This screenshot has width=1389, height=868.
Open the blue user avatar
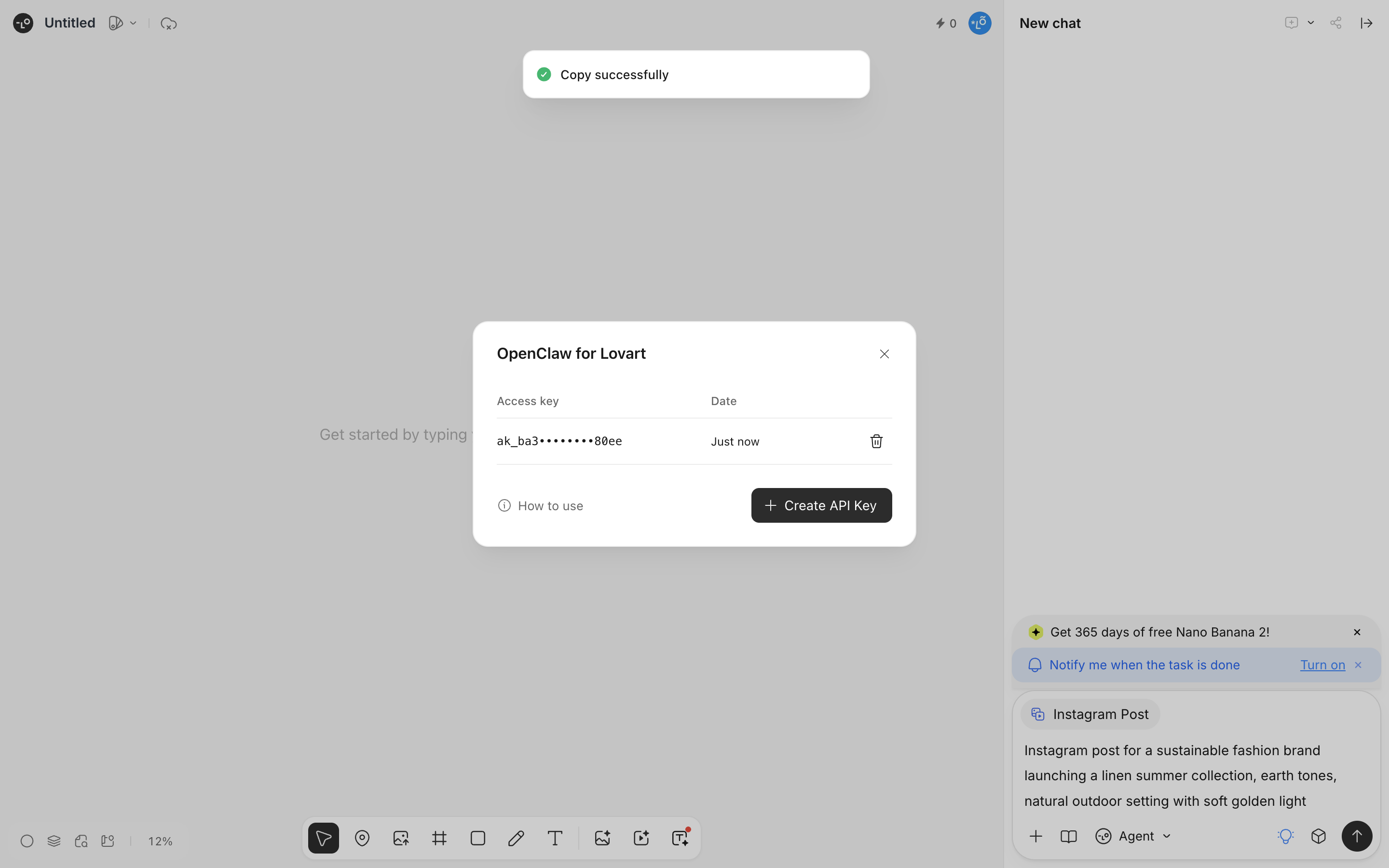tap(980, 23)
